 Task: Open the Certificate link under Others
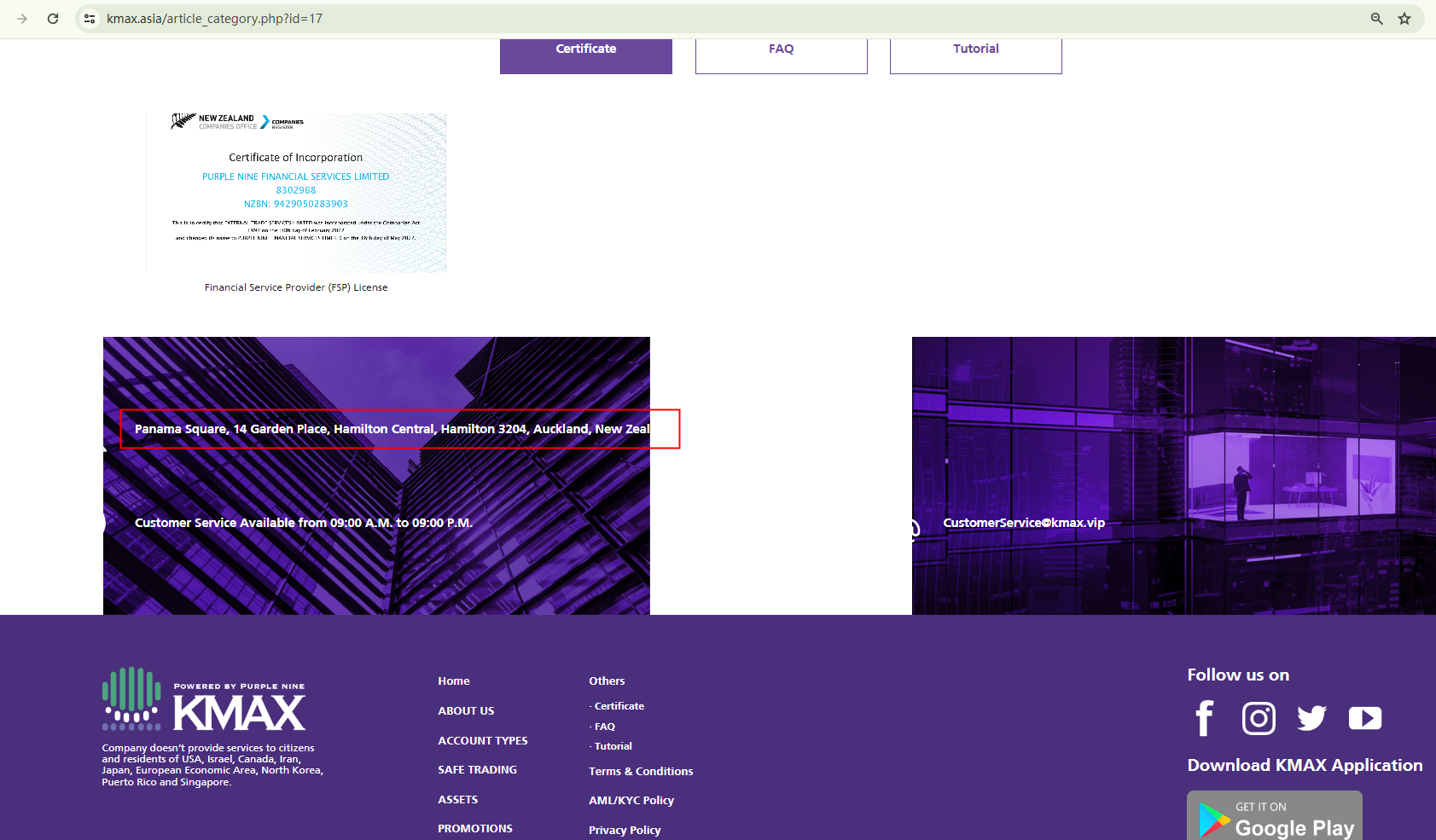pos(619,706)
